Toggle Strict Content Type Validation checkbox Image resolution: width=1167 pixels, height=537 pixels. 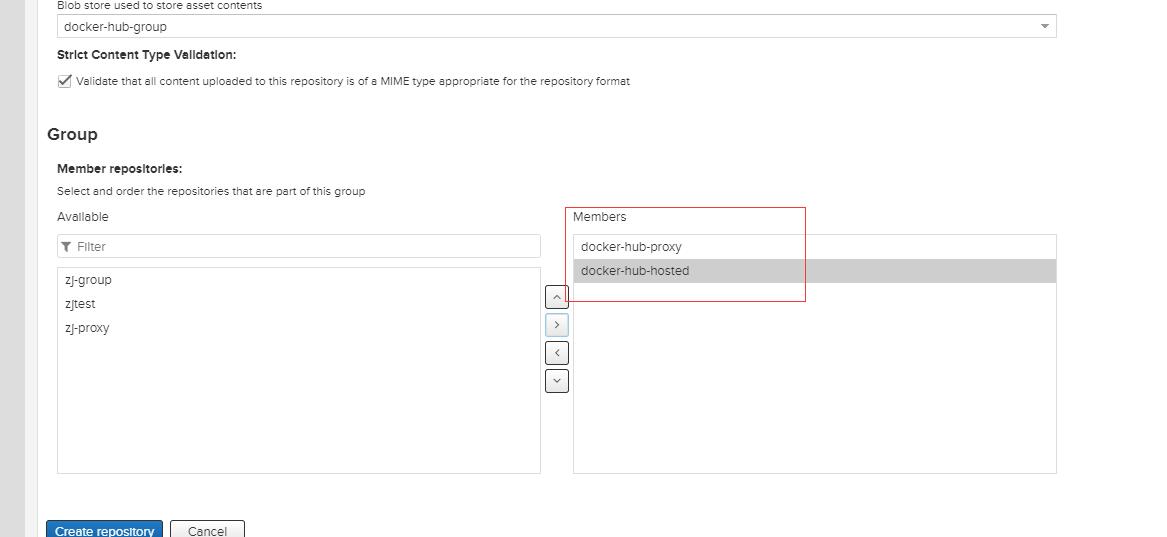(65, 81)
